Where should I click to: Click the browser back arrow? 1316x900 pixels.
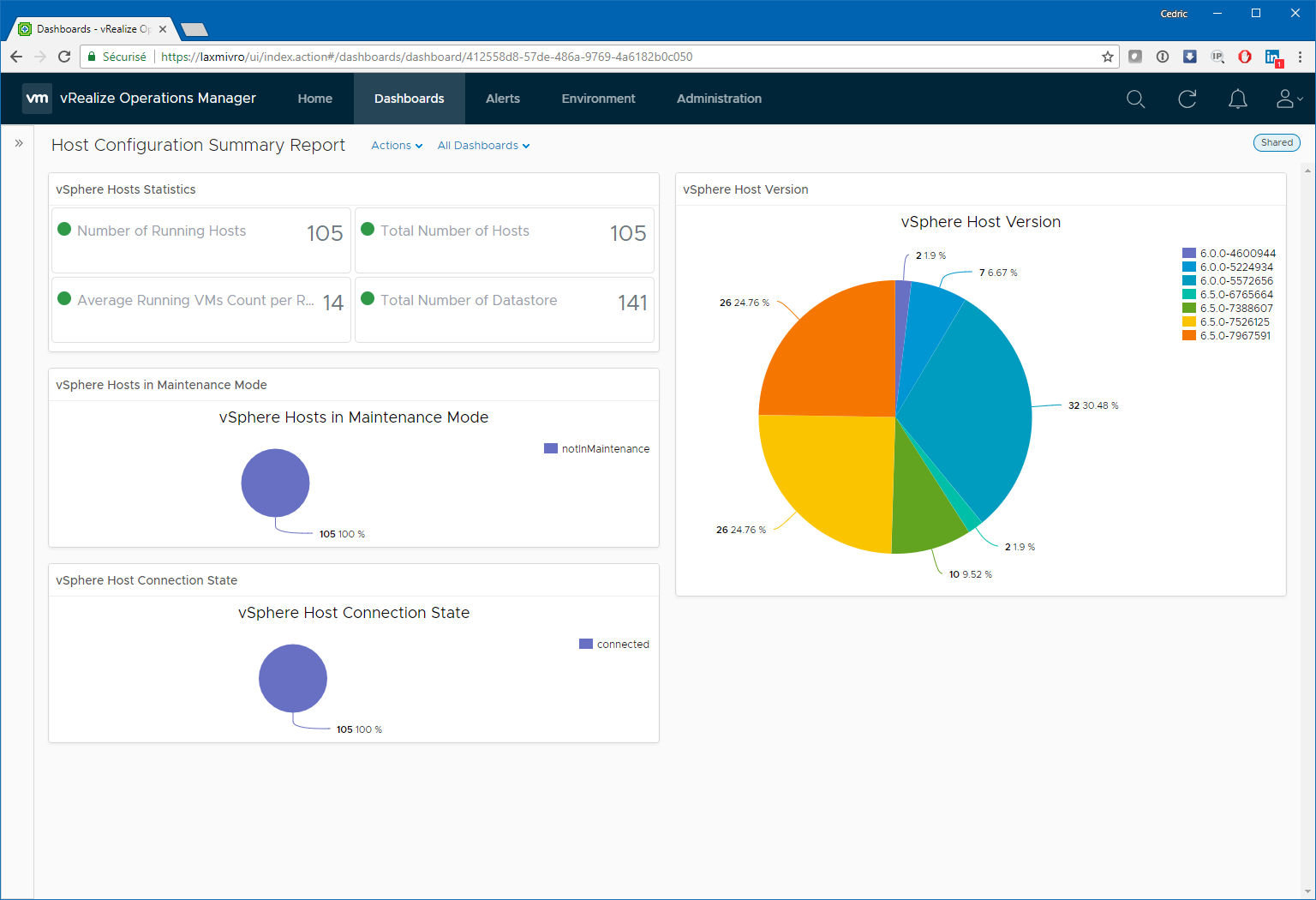tap(16, 57)
